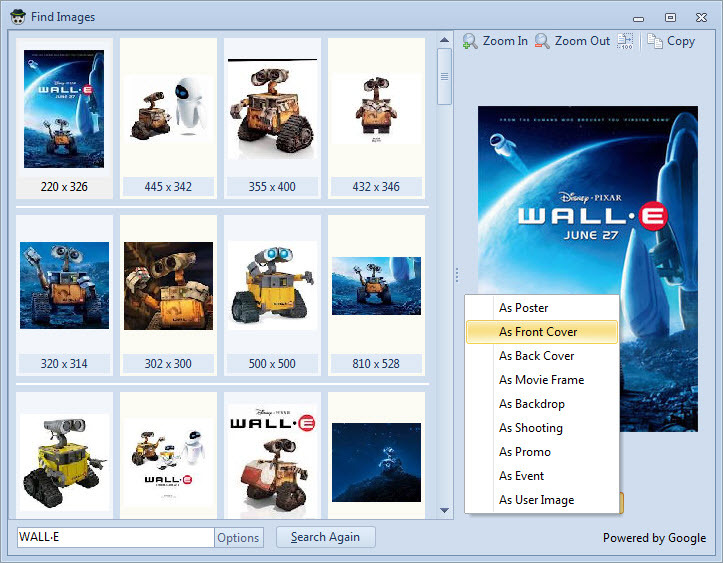Choose As Event menu entry
Image resolution: width=723 pixels, height=563 pixels.
click(x=541, y=475)
